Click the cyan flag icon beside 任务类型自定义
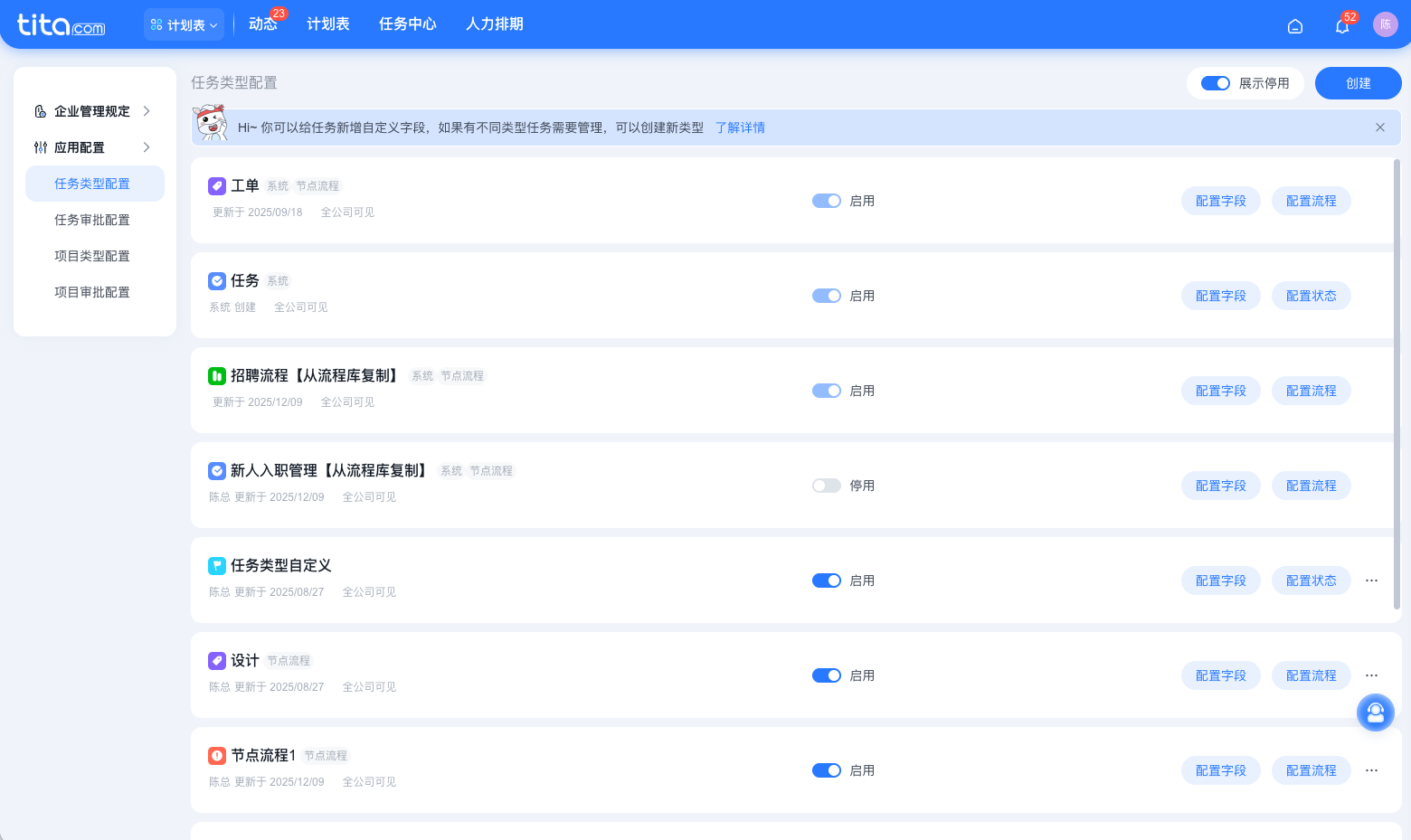This screenshot has height=840, width=1411. tap(217, 566)
